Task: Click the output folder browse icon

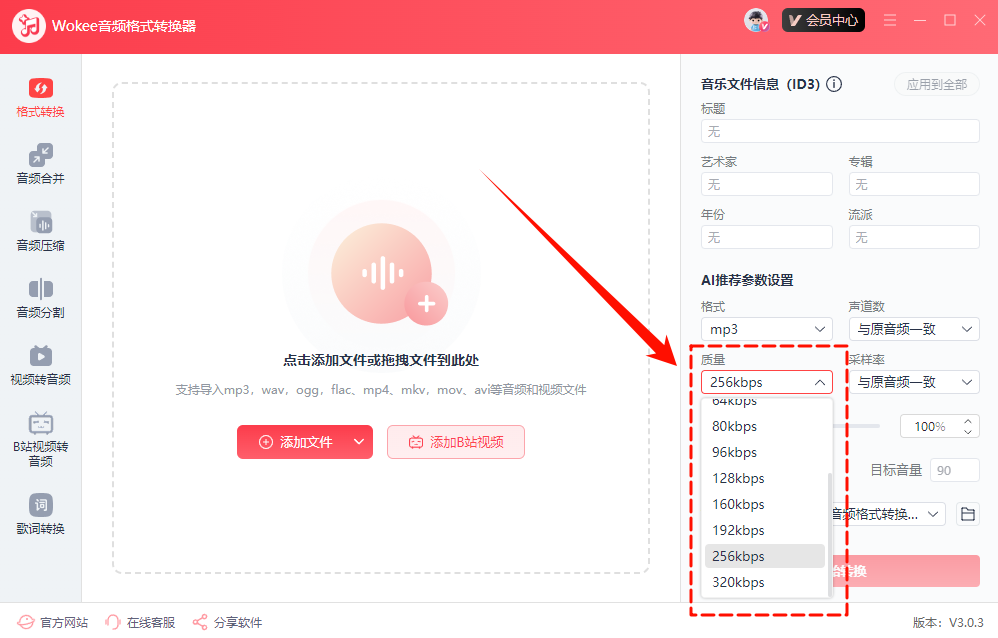Action: click(967, 514)
